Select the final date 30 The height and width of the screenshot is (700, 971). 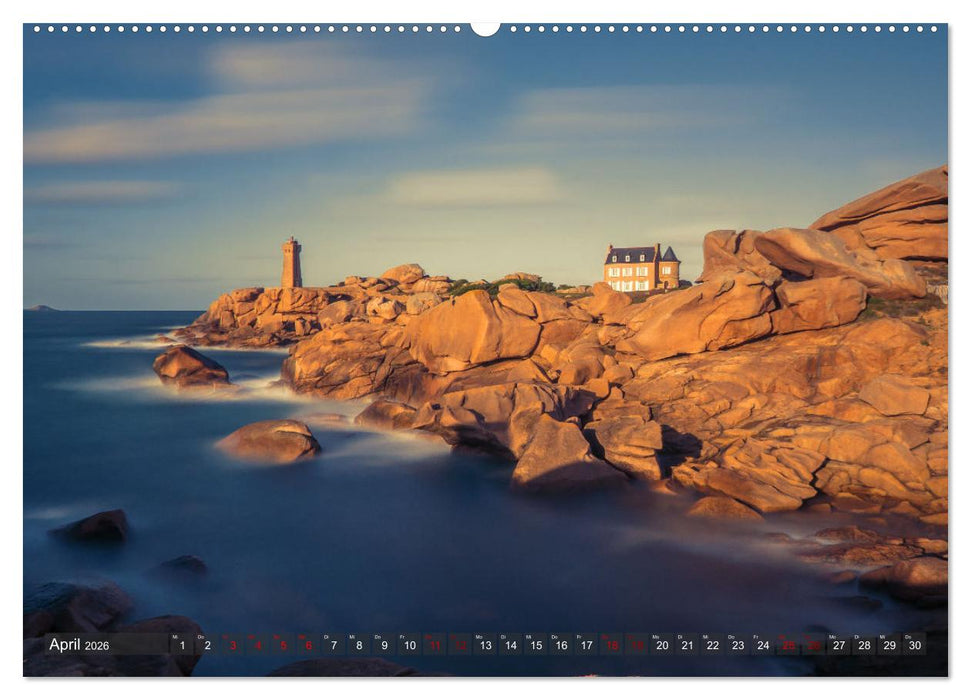pyautogui.click(x=915, y=646)
